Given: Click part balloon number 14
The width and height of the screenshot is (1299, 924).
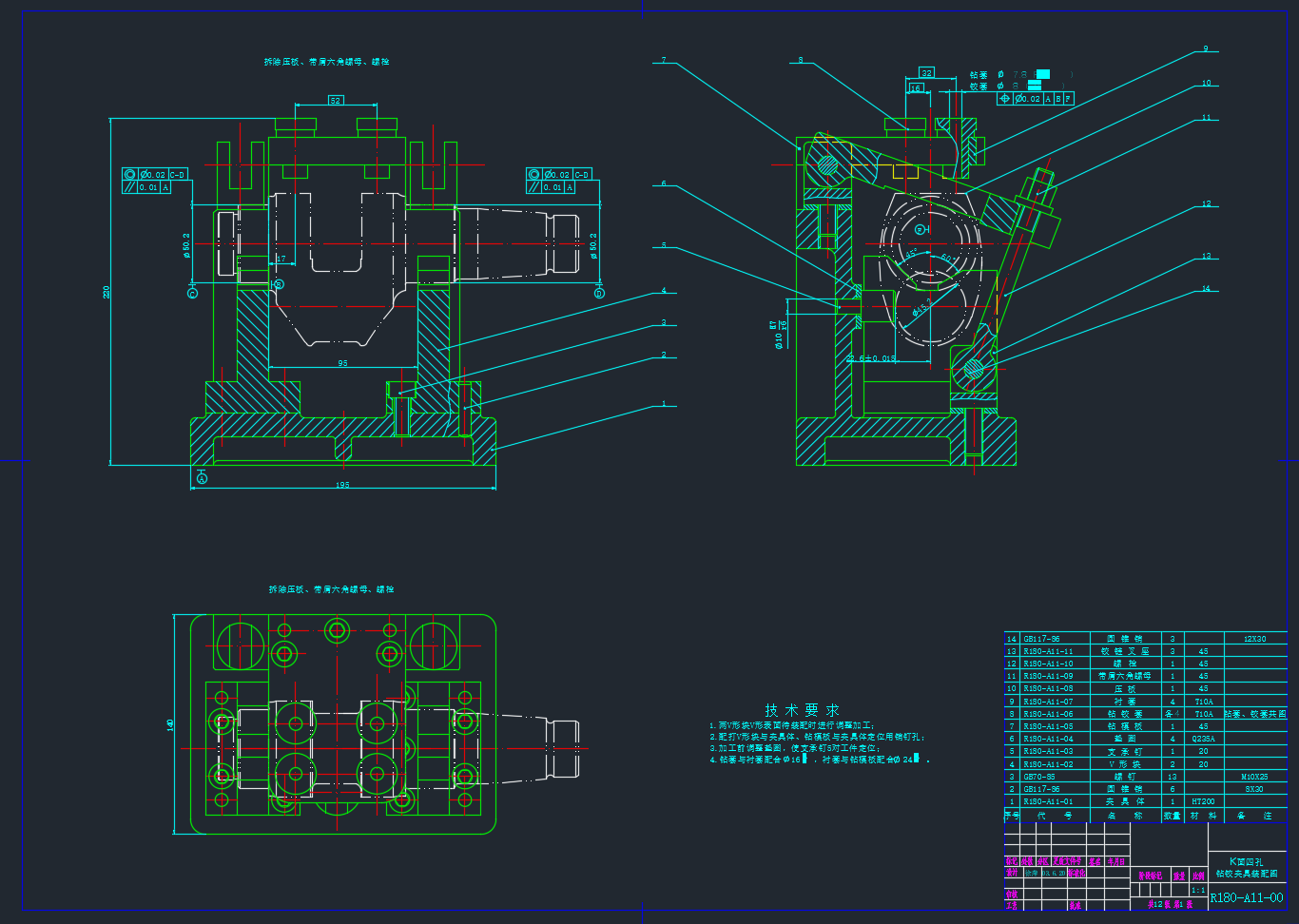Looking at the screenshot, I should (x=1206, y=289).
